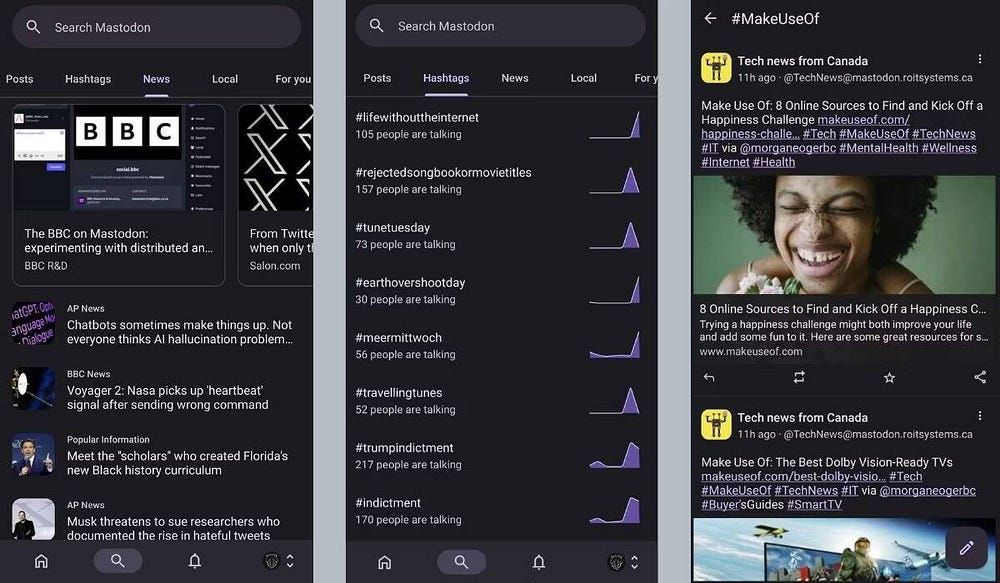Boost the Happiness Challenge post

point(799,378)
